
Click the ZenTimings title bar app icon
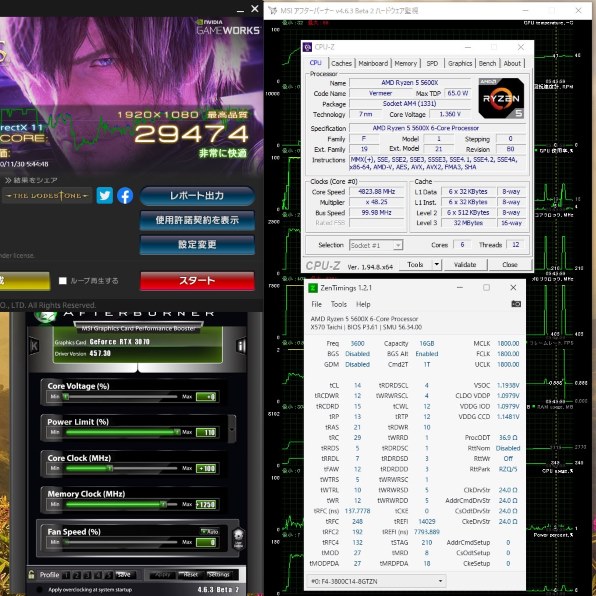(312, 288)
